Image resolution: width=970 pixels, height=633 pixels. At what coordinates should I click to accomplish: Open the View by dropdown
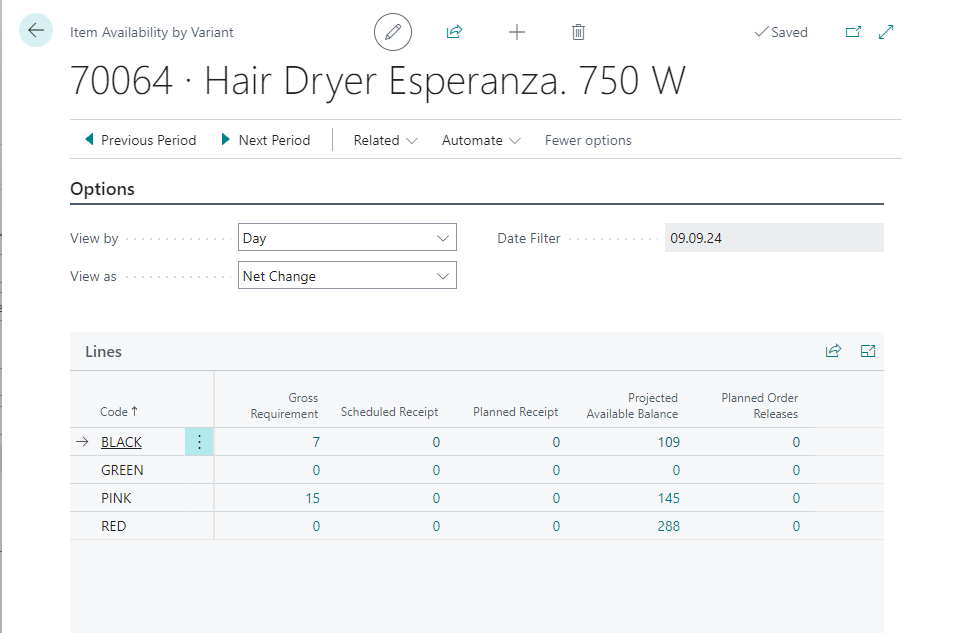(347, 238)
